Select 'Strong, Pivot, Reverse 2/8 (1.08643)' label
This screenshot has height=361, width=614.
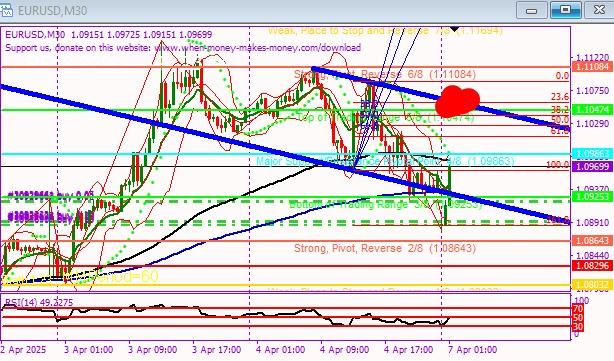click(x=385, y=248)
